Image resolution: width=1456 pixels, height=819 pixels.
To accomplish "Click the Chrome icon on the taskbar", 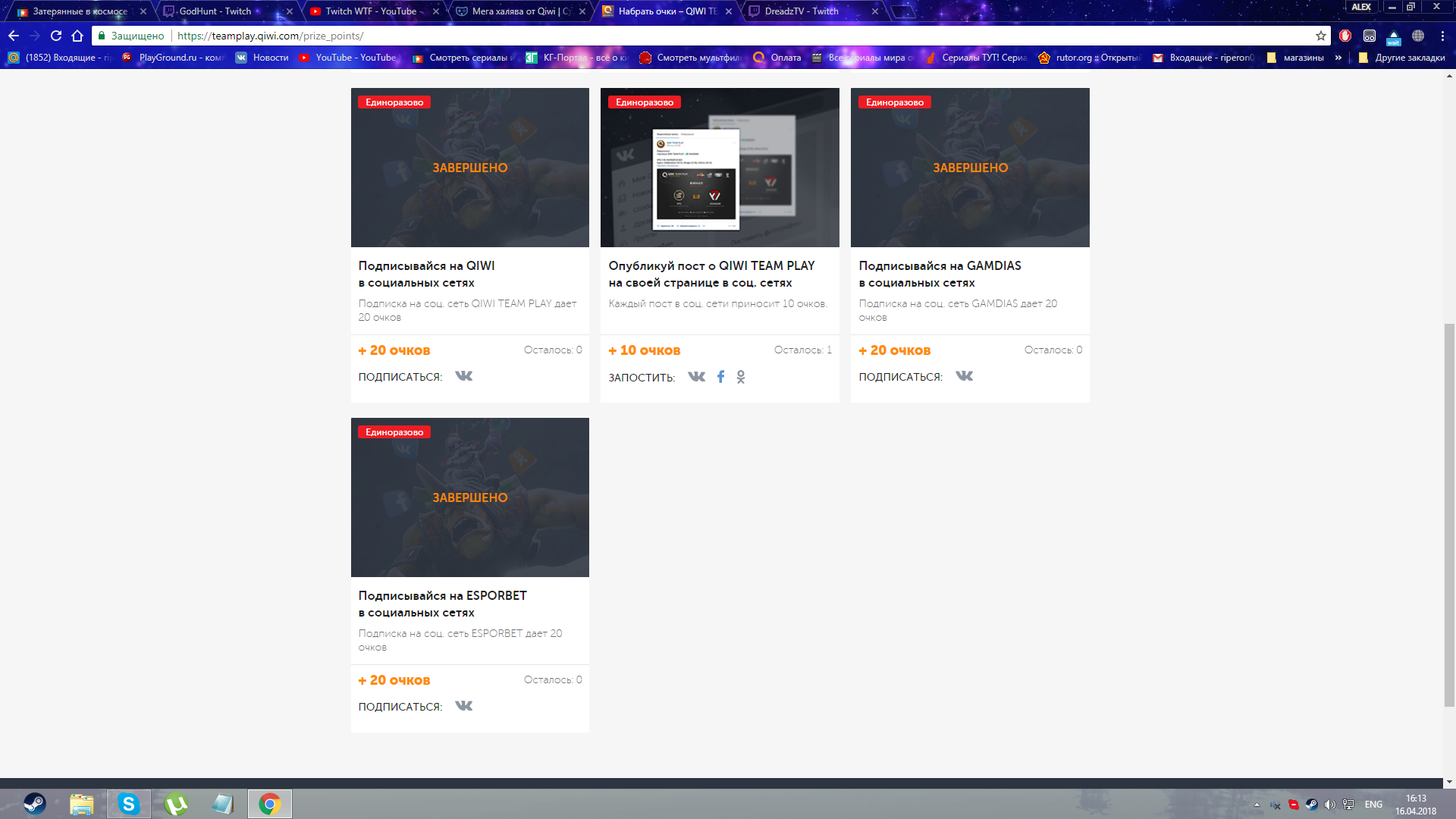I will pos(270,804).
